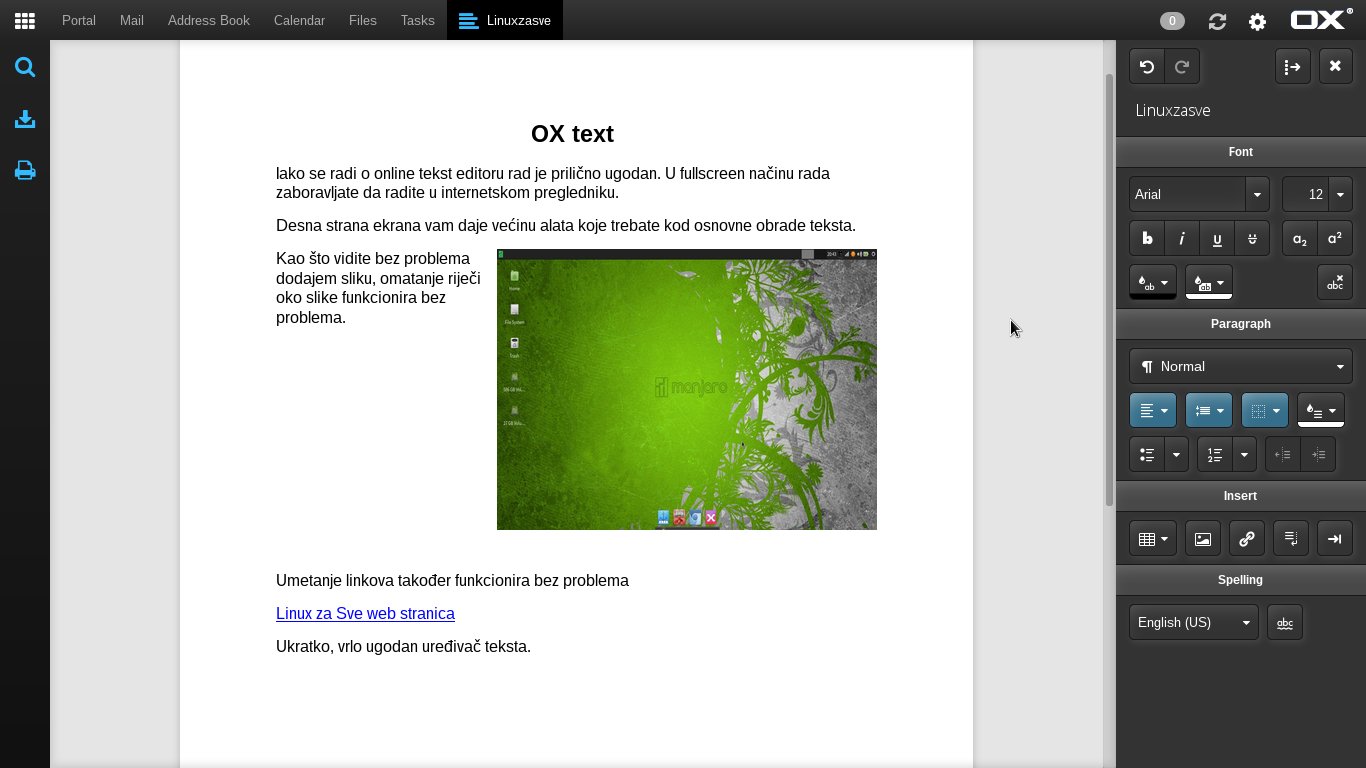The image size is (1366, 768).
Task: Open the Arial font family dropdown
Action: tap(1199, 194)
